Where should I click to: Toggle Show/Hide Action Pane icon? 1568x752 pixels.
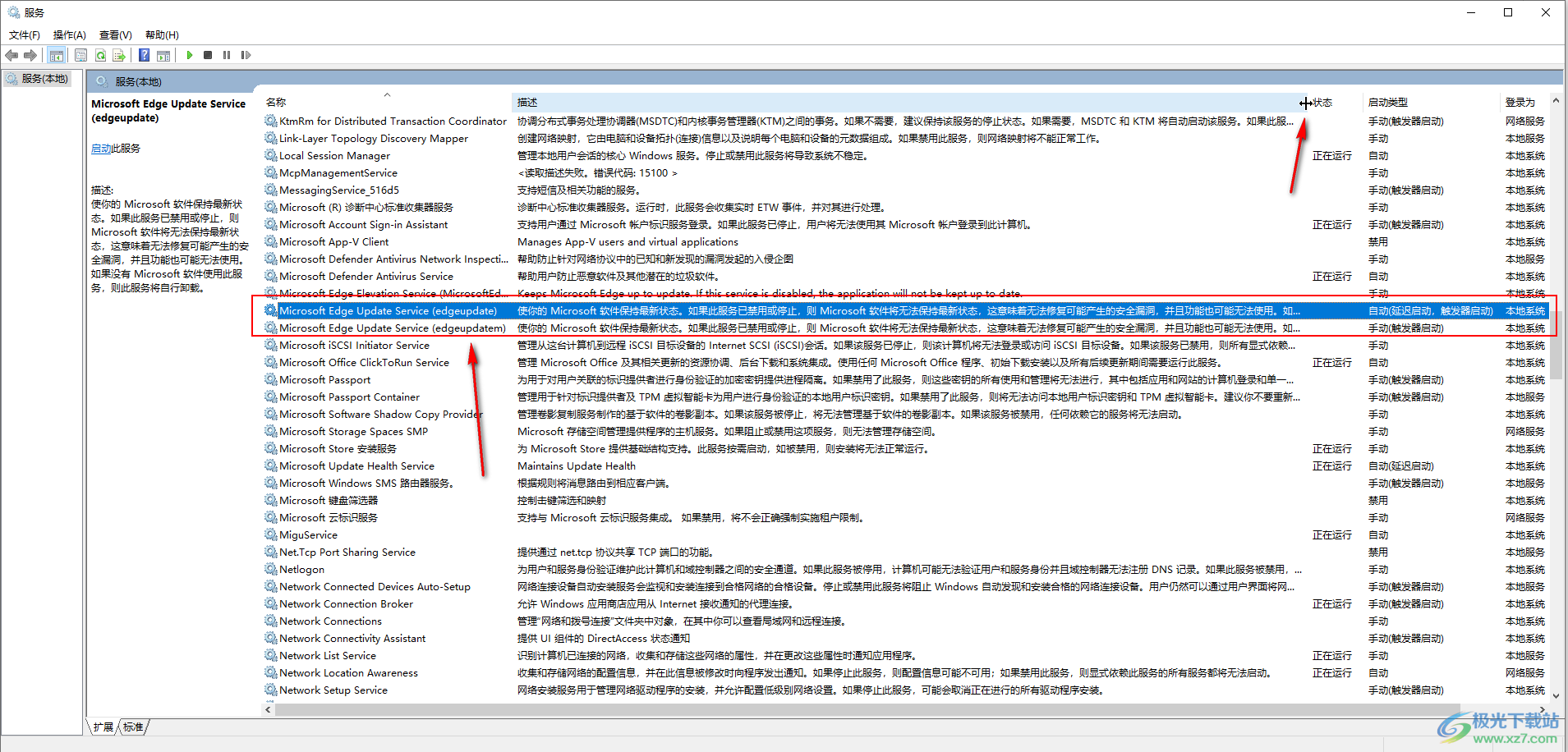tap(163, 55)
